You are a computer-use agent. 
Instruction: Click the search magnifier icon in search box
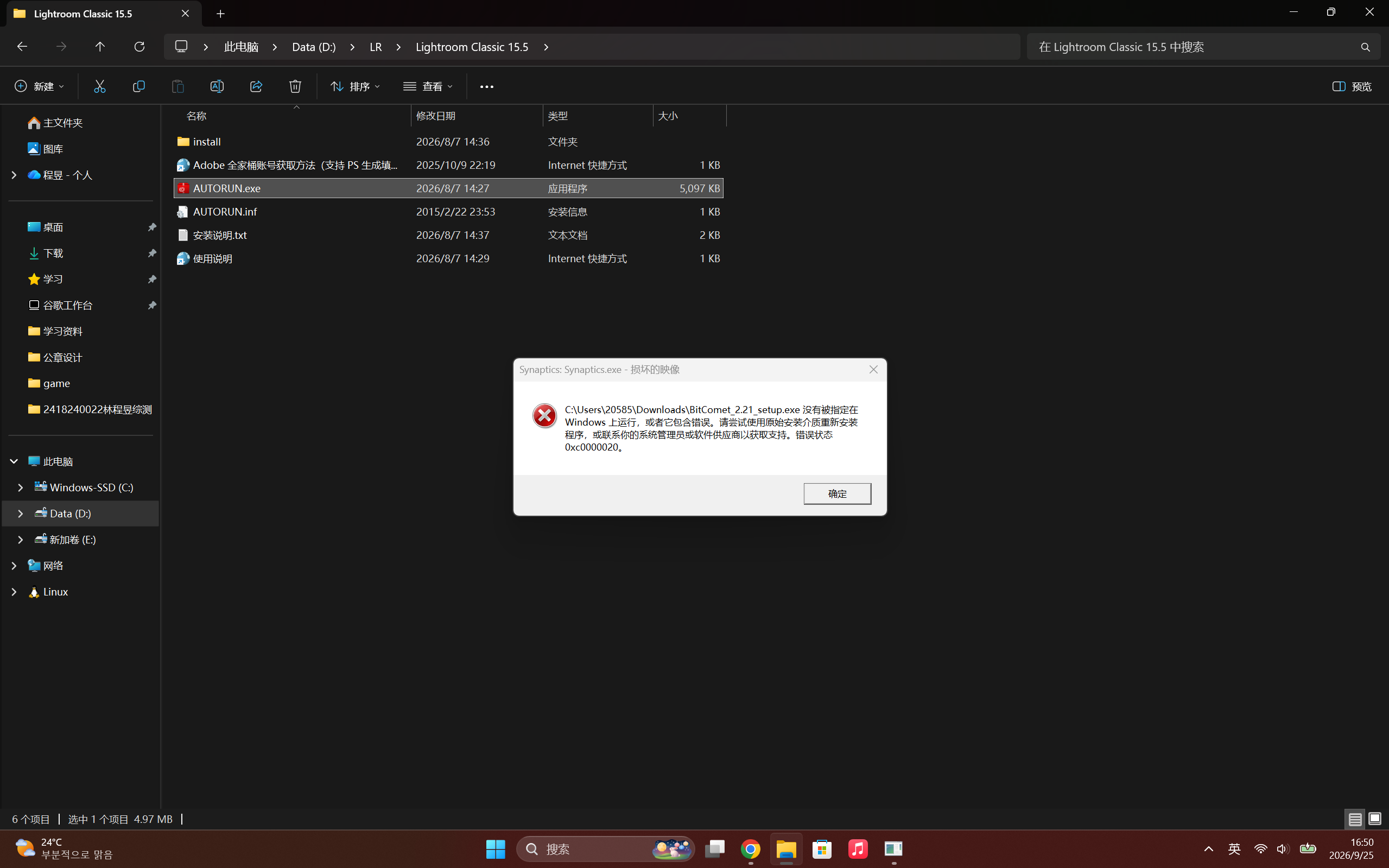(1366, 47)
